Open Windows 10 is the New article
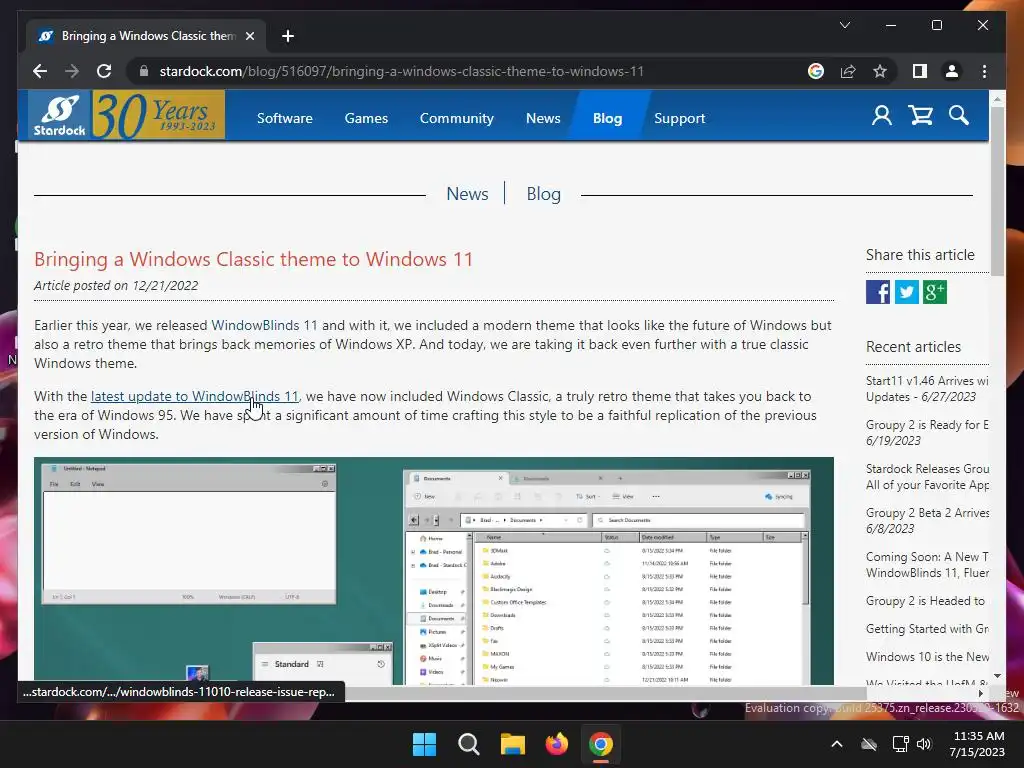Viewport: 1024px width, 768px height. point(927,657)
